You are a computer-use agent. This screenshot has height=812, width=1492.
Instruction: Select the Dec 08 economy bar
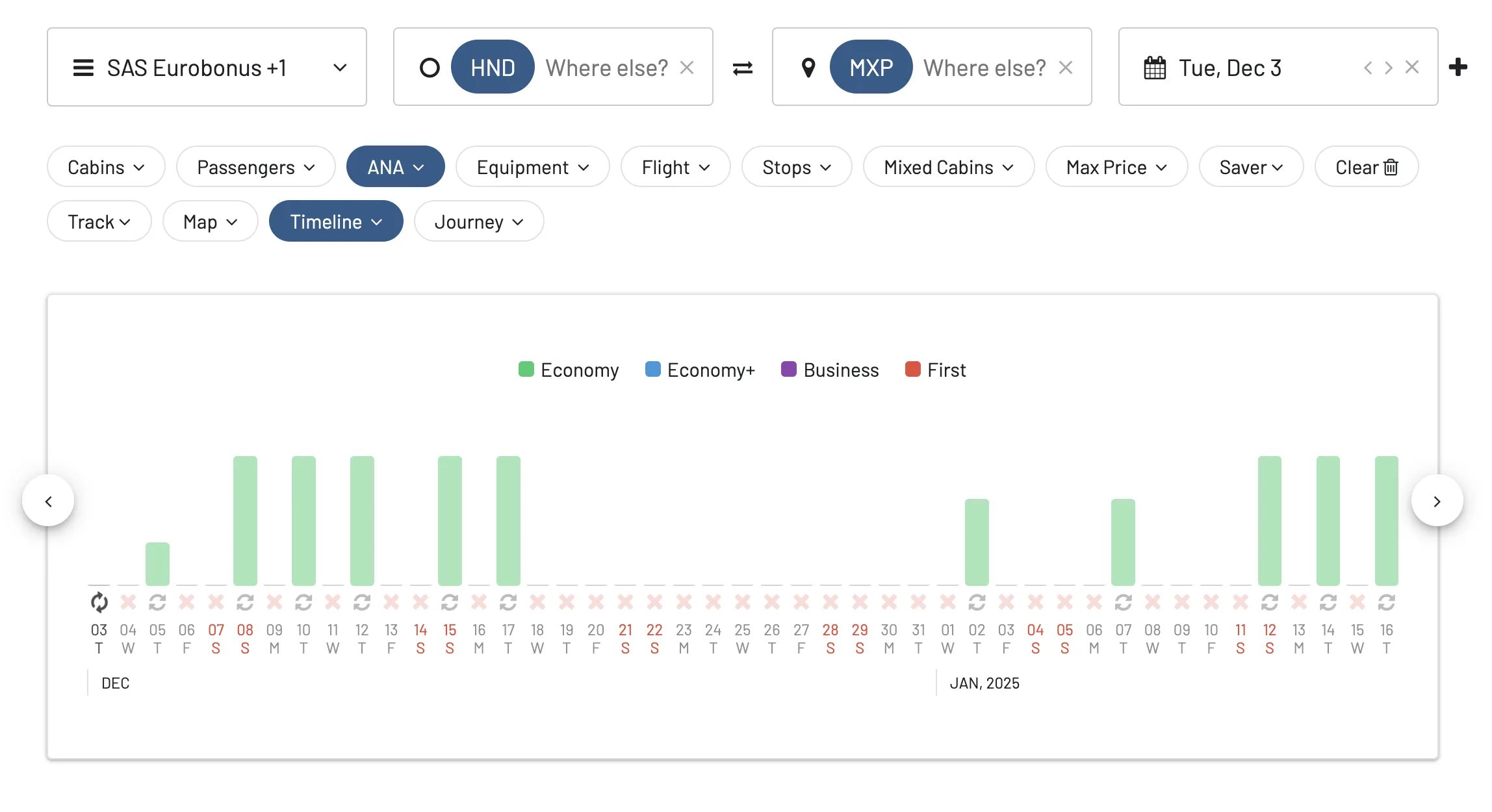coord(245,520)
